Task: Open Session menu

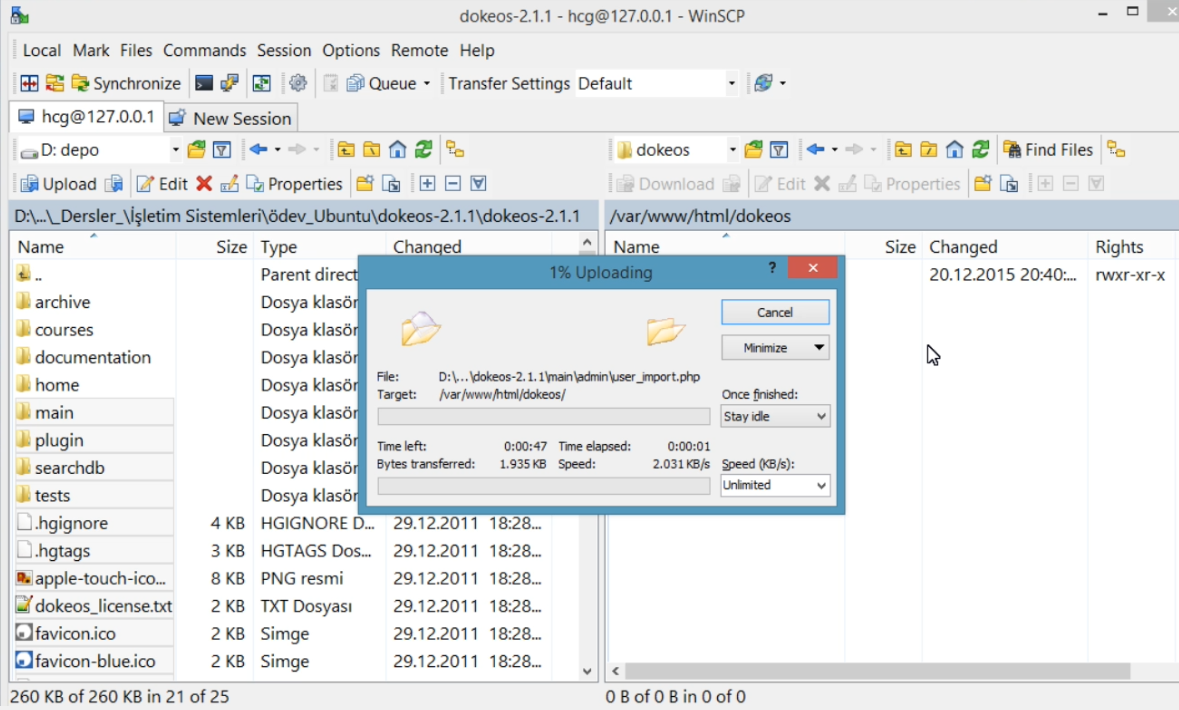Action: click(x=283, y=50)
